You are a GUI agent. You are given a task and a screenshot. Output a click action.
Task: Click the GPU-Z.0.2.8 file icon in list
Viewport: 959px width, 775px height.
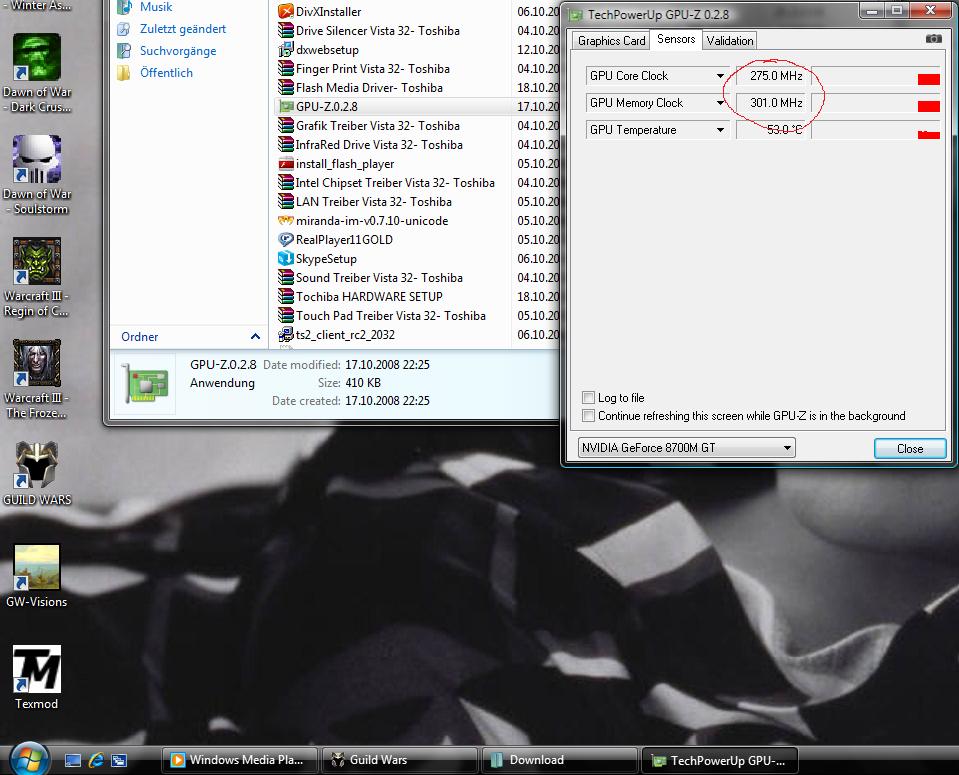(x=286, y=106)
